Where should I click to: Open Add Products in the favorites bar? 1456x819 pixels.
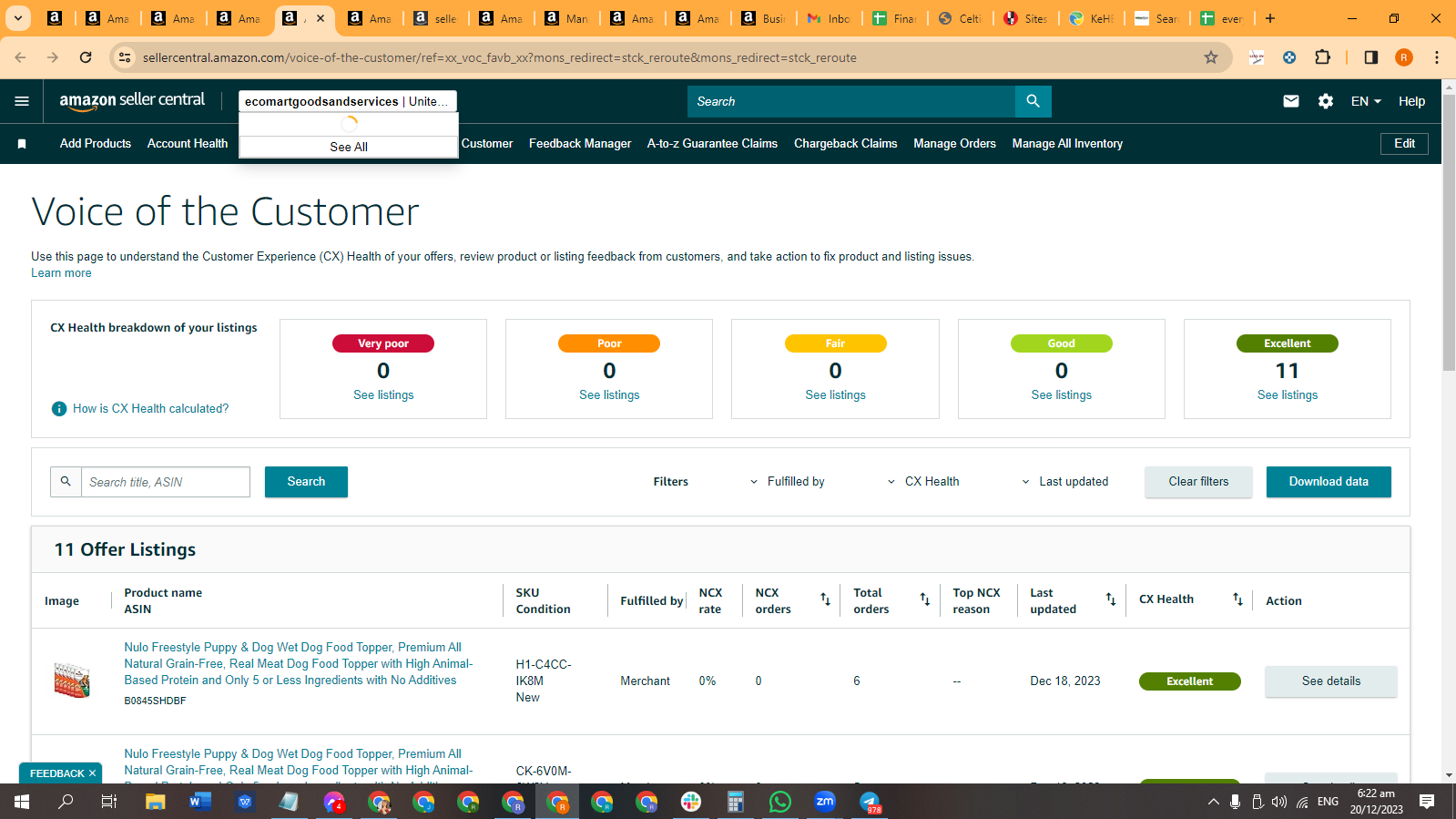tap(96, 144)
